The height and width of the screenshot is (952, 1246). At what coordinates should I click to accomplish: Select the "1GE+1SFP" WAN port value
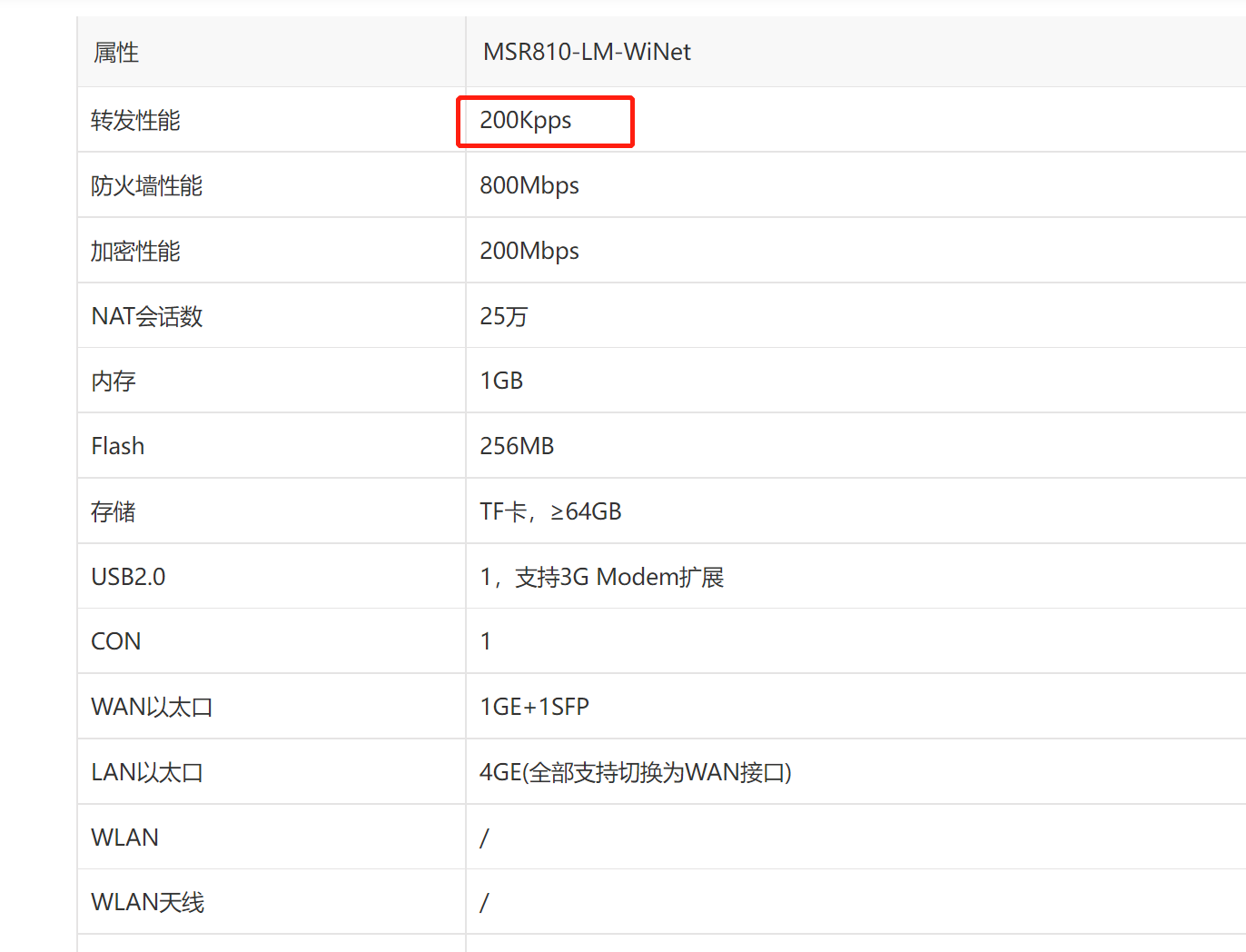534,707
